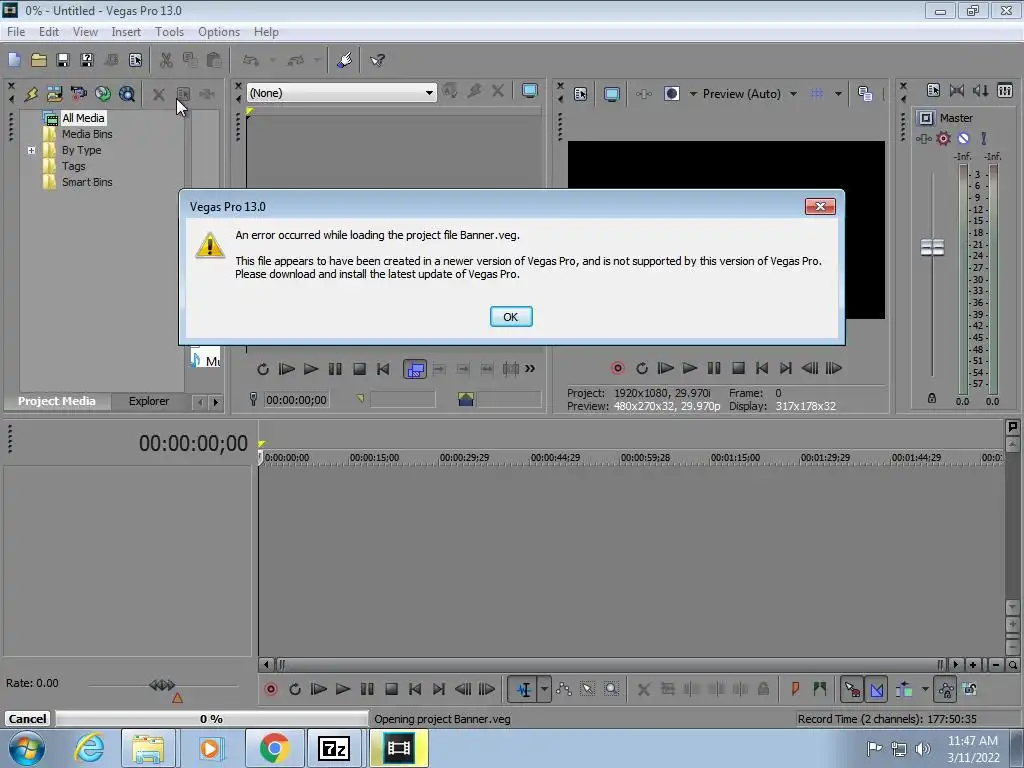This screenshot has height=768, width=1024.
Task: Open the Insert menu
Action: coord(125,32)
